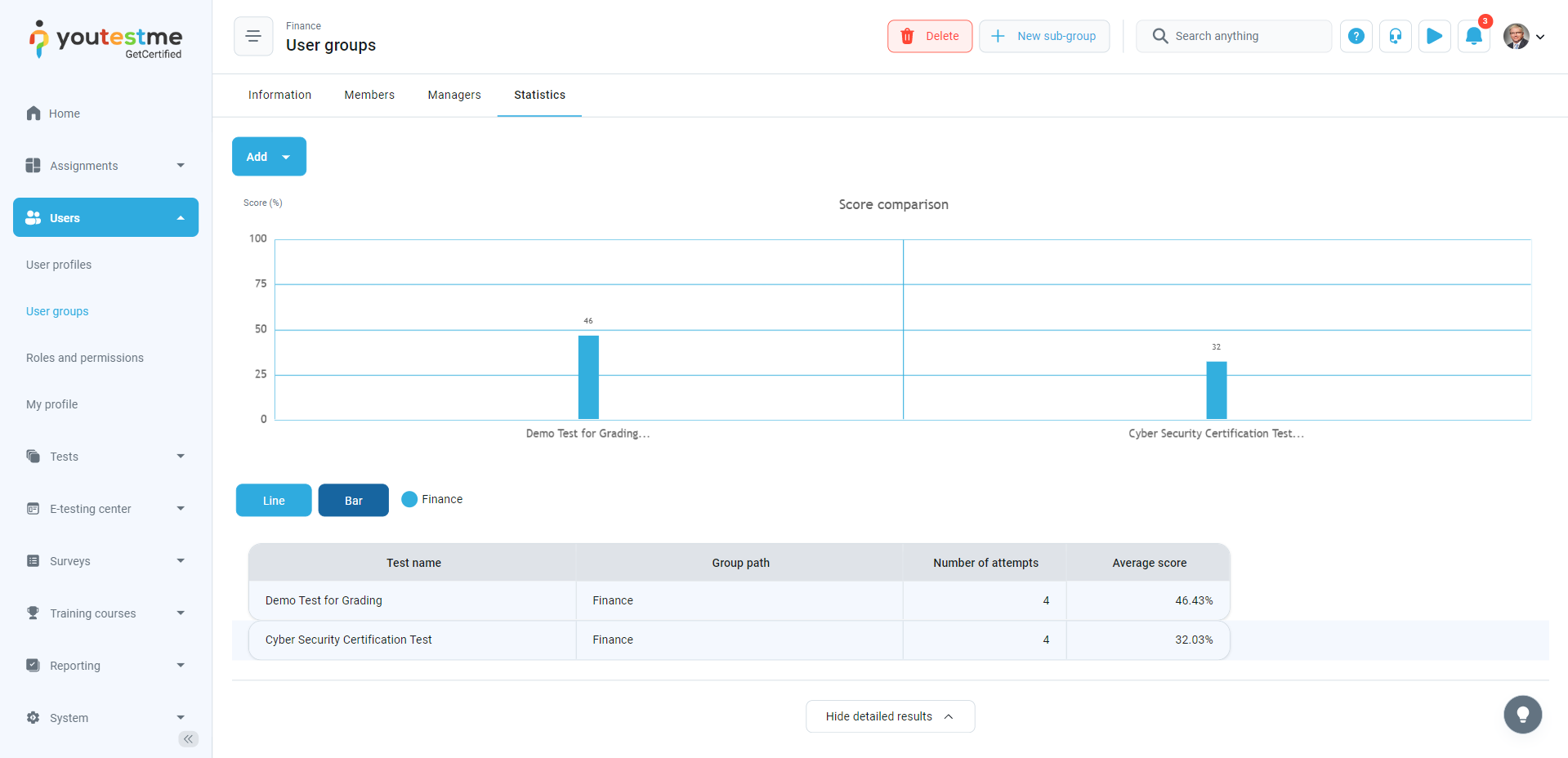Switch to the Members tab
The width and height of the screenshot is (1568, 758).
click(369, 95)
